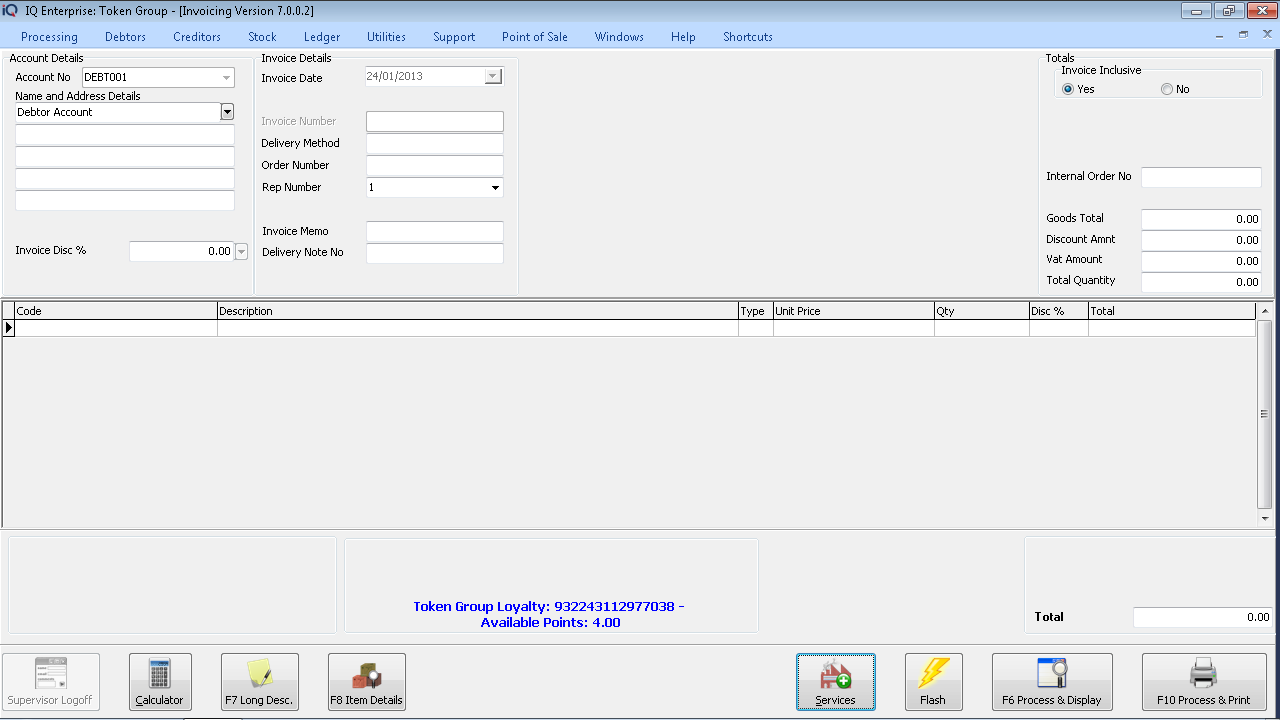Select Yes for Invoice Inclusive
1280x720 pixels.
tap(1068, 89)
